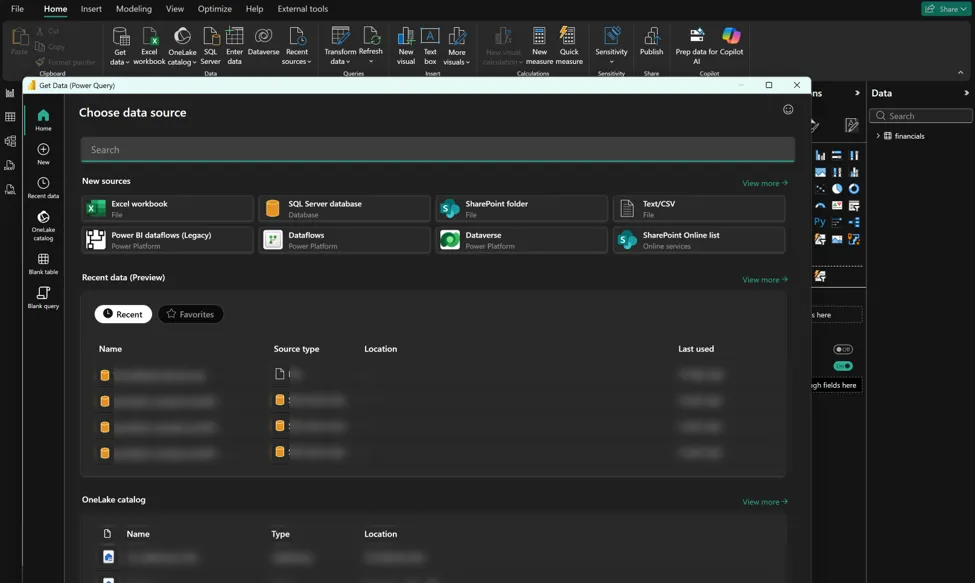Choose the SharePoint folder source card
Viewport: 975px width, 583px height.
pos(522,208)
